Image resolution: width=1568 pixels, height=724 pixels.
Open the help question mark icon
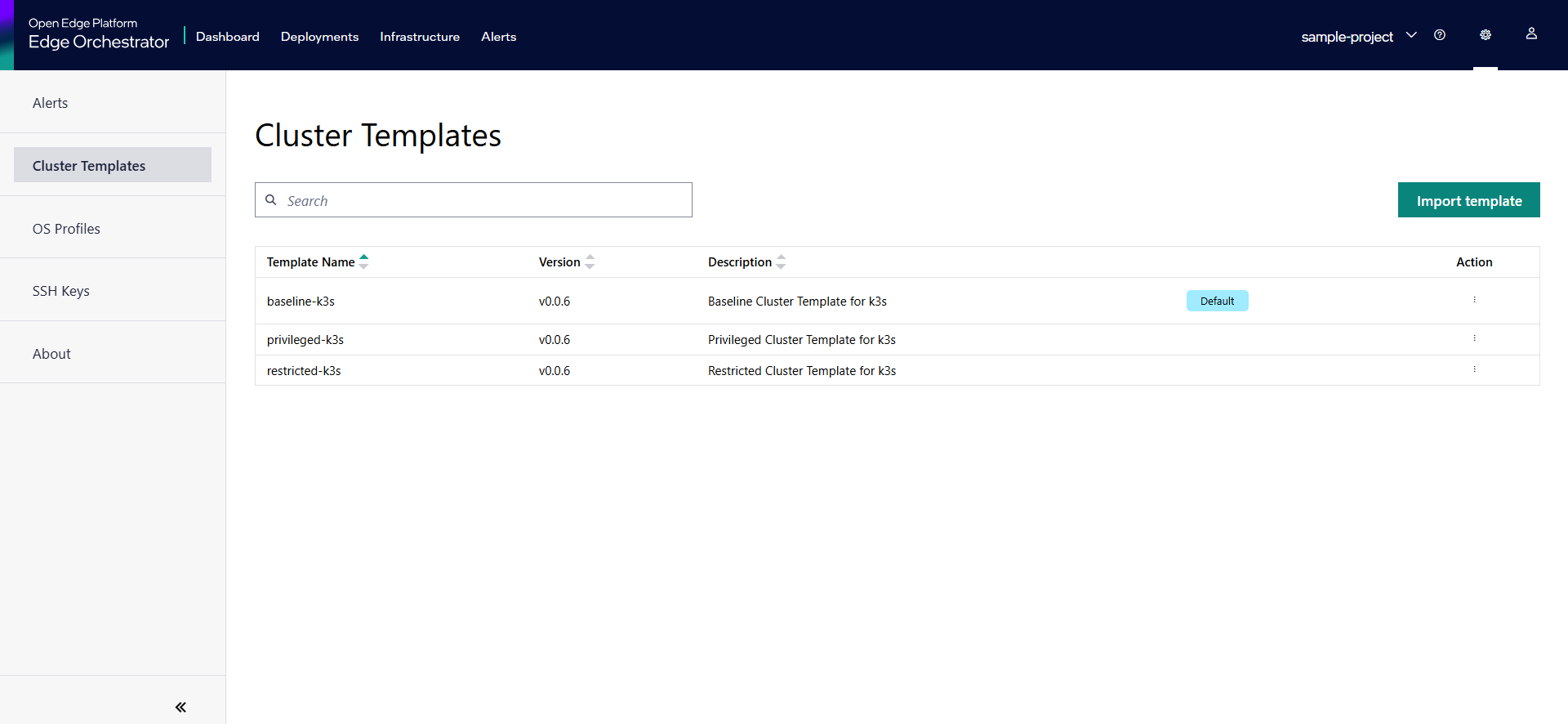[x=1440, y=35]
